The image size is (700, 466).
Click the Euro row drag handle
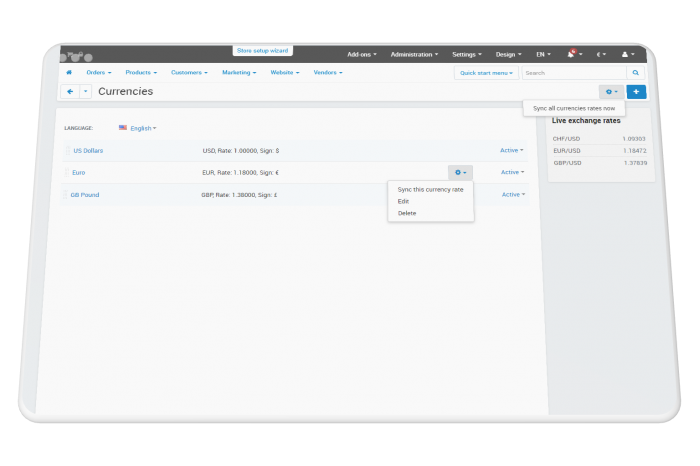click(x=67, y=172)
